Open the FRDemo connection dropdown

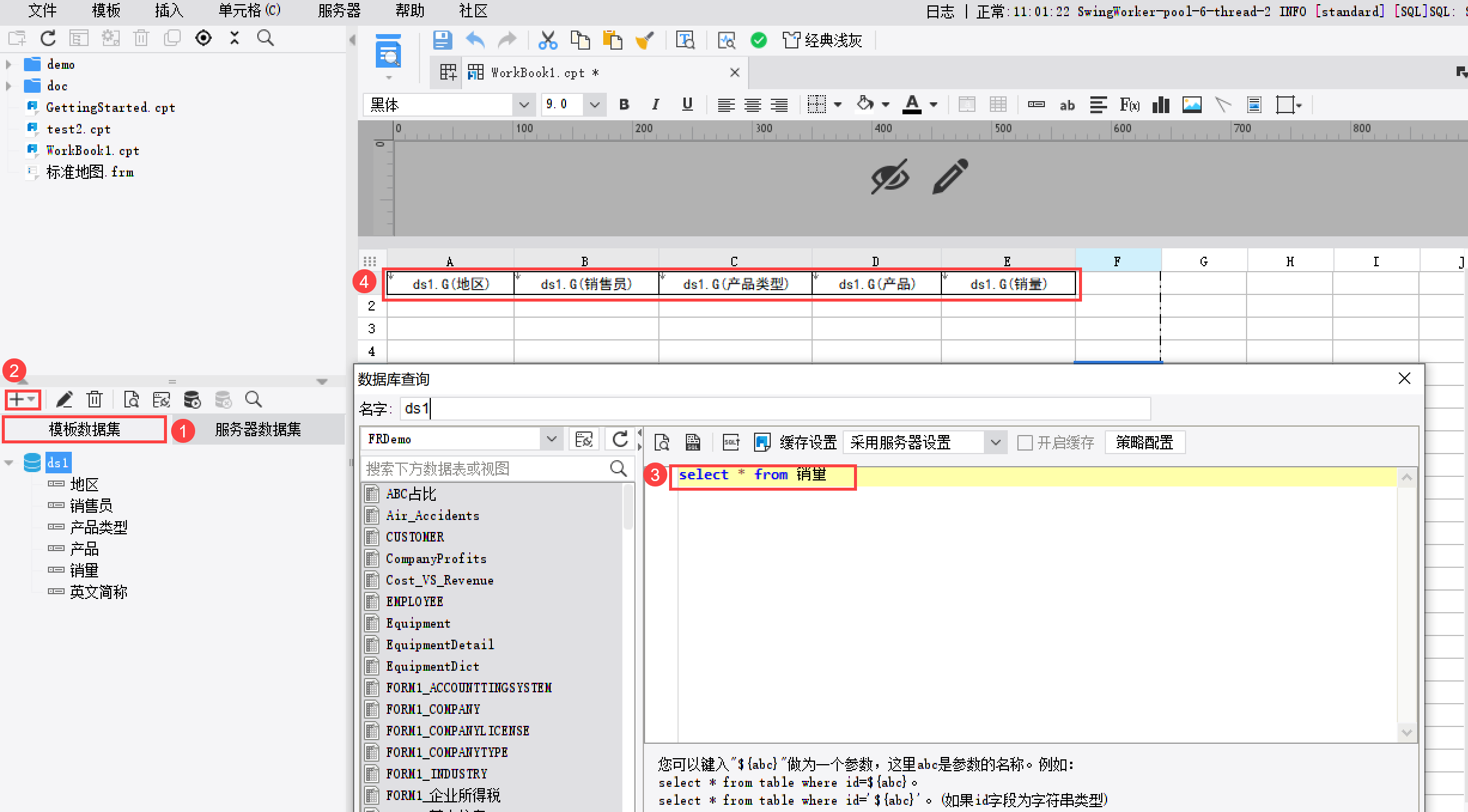[551, 439]
